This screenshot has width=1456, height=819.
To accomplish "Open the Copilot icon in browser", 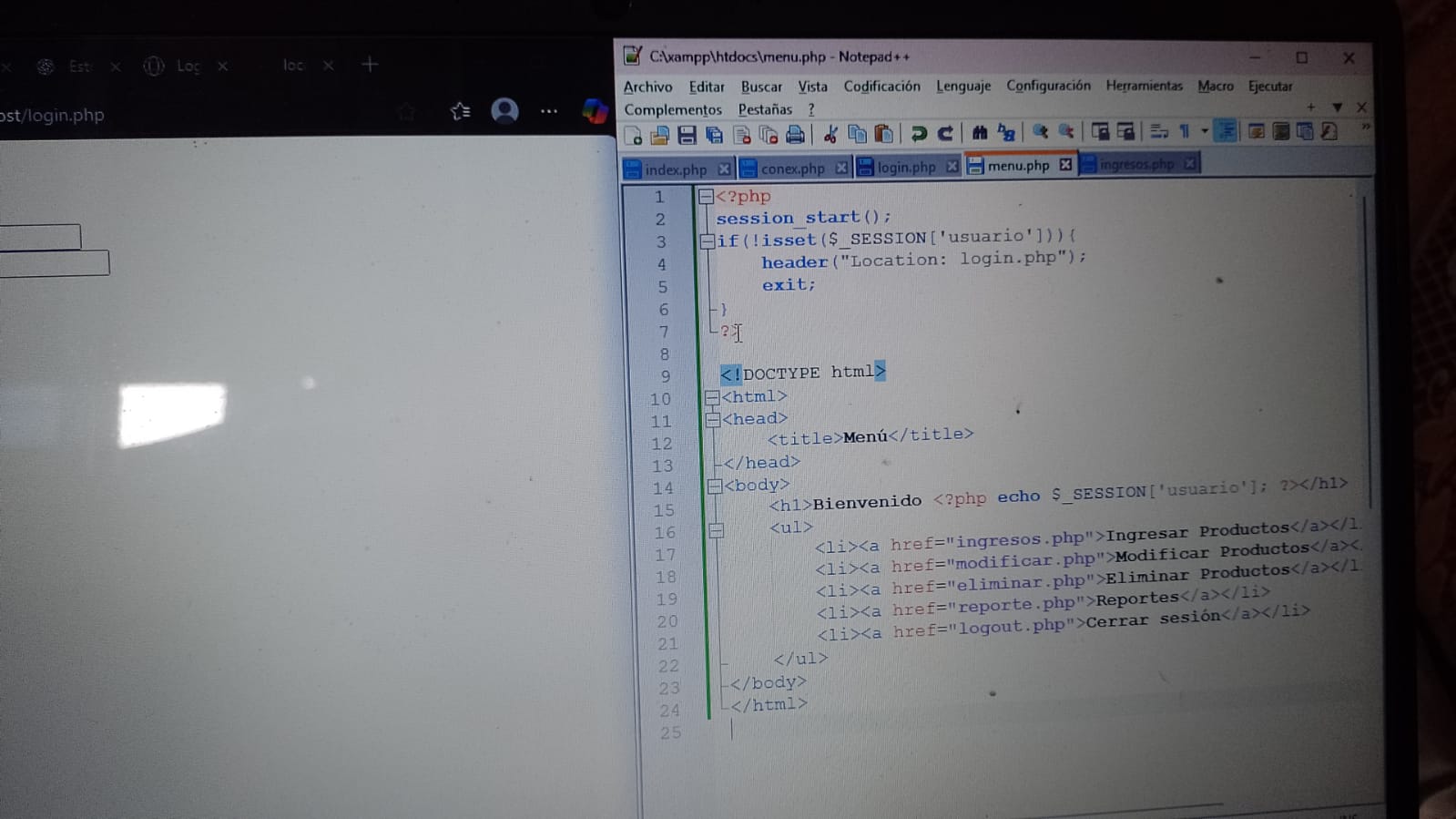I will click(595, 111).
